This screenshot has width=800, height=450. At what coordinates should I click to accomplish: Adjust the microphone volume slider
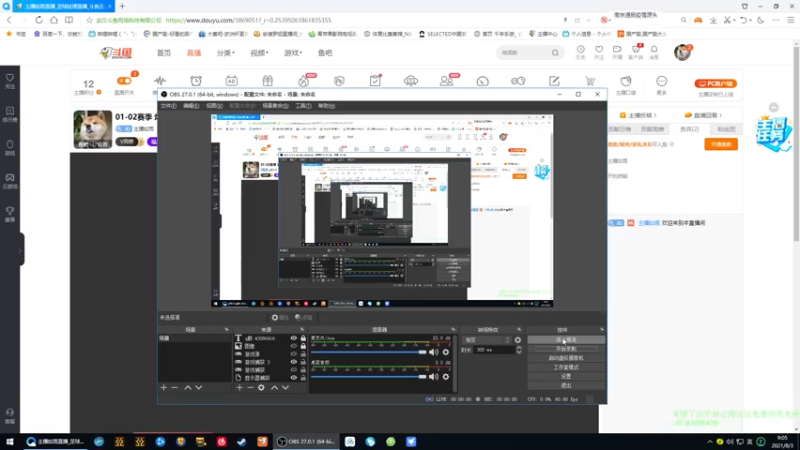pyautogui.click(x=368, y=352)
